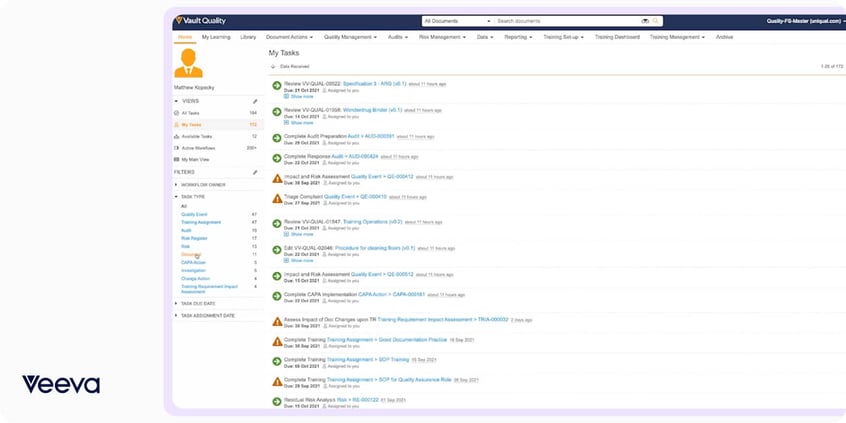The image size is (846, 423).
Task: Filter tasks by Training Assignment type
Action: [x=201, y=222]
